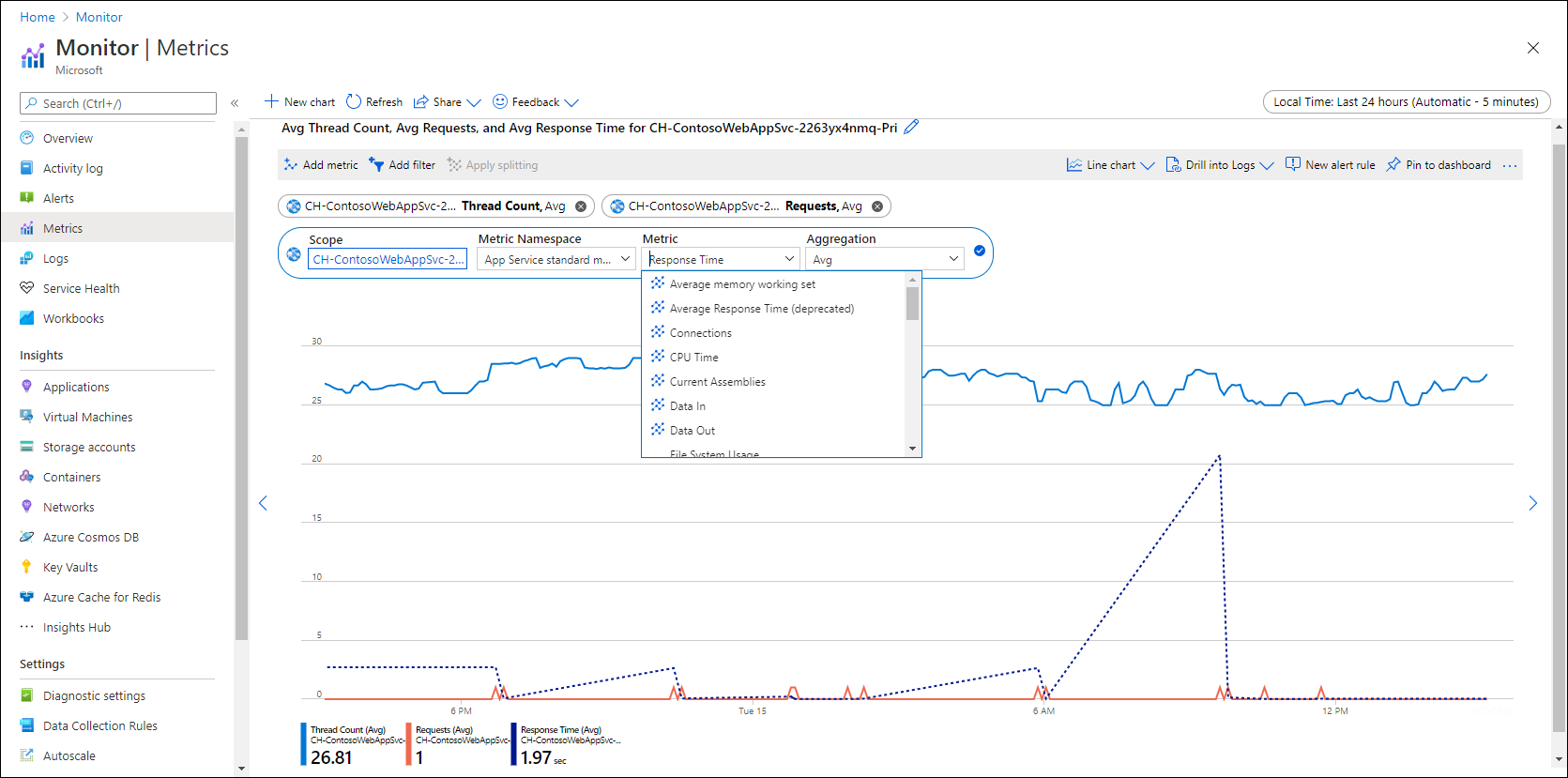
Task: Remove the Thread Count metric pill
Action: pos(581,206)
